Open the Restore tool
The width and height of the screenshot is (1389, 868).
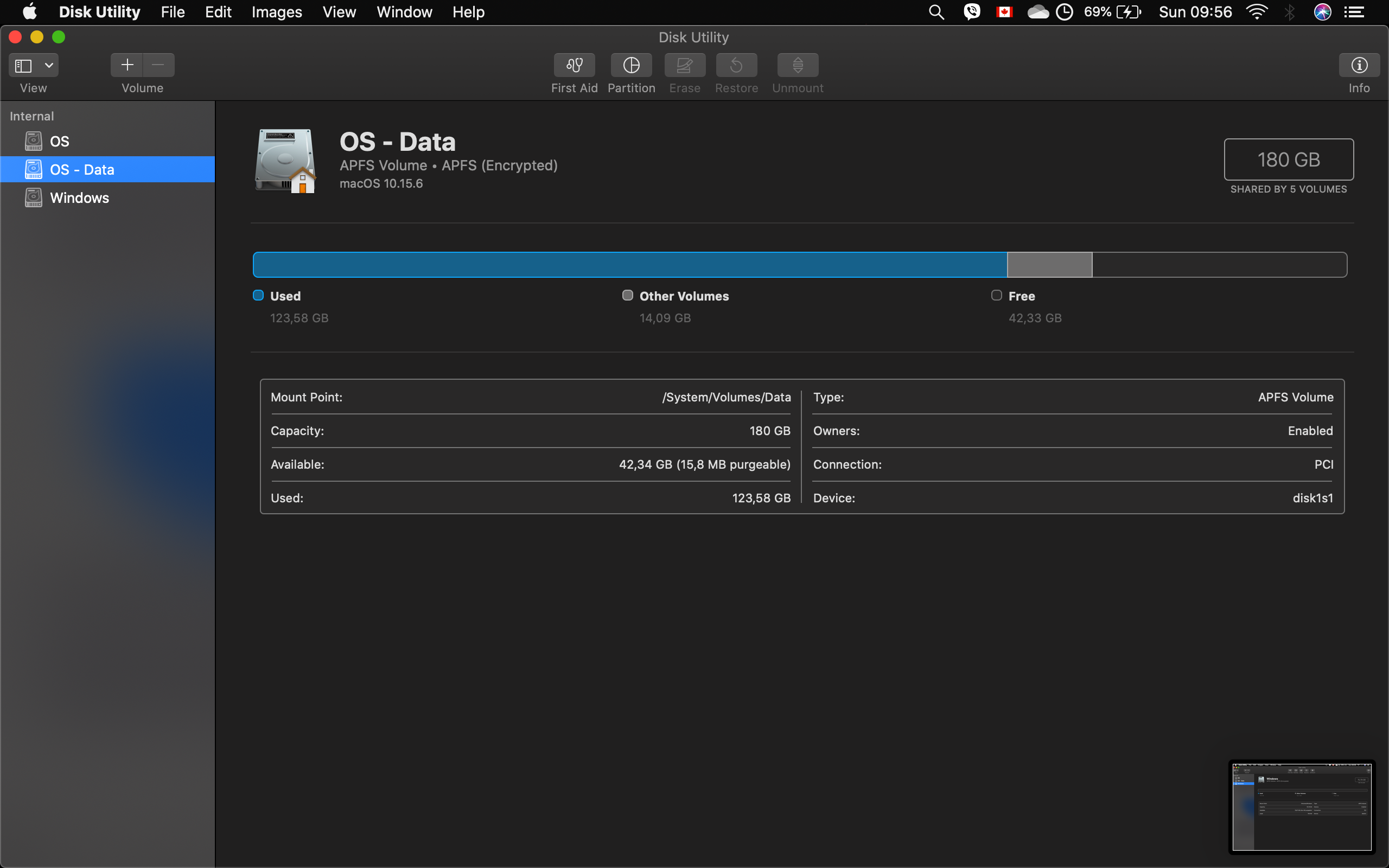[x=736, y=65]
